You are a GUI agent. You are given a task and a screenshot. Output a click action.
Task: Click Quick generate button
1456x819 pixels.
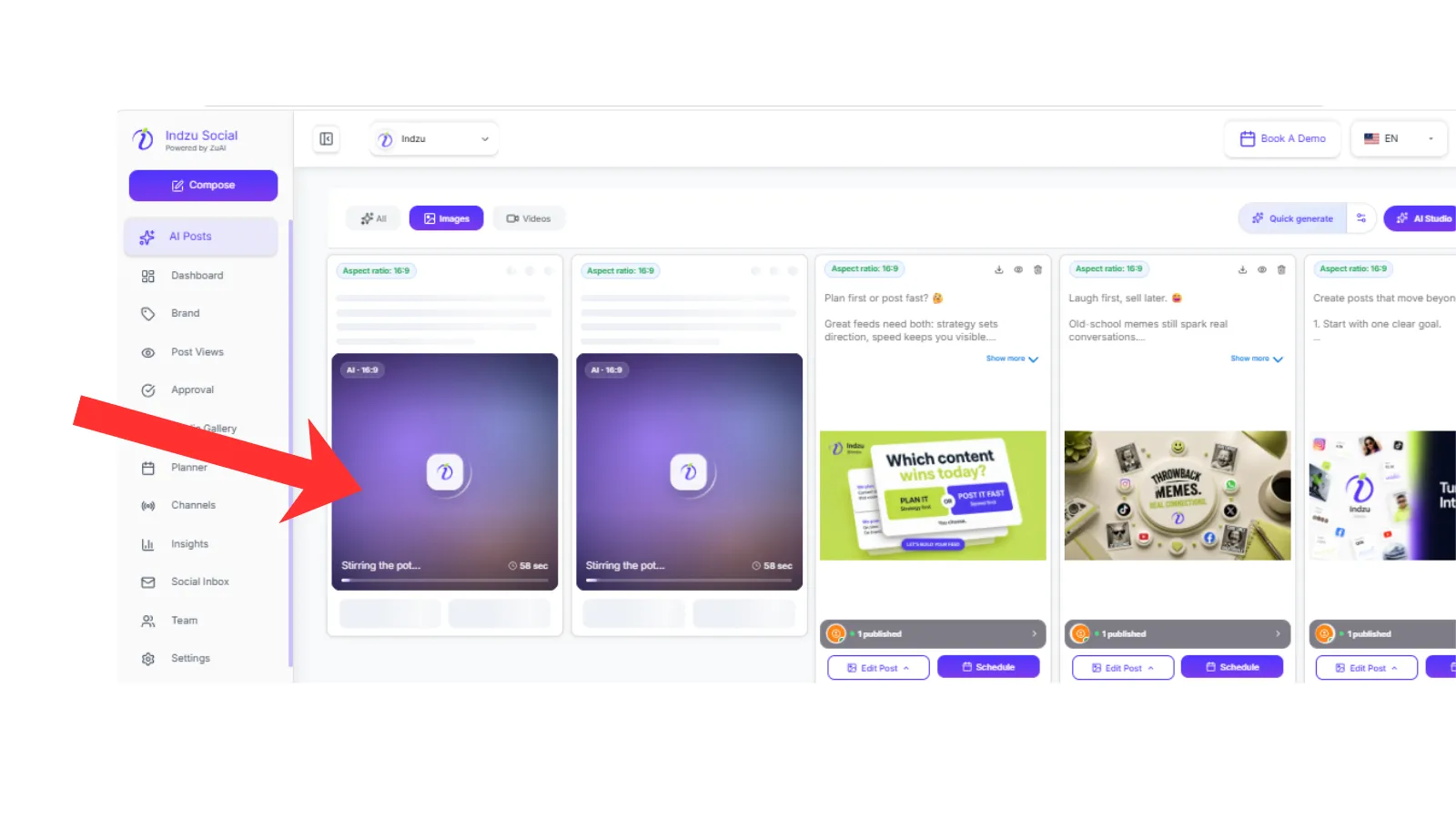(1292, 219)
